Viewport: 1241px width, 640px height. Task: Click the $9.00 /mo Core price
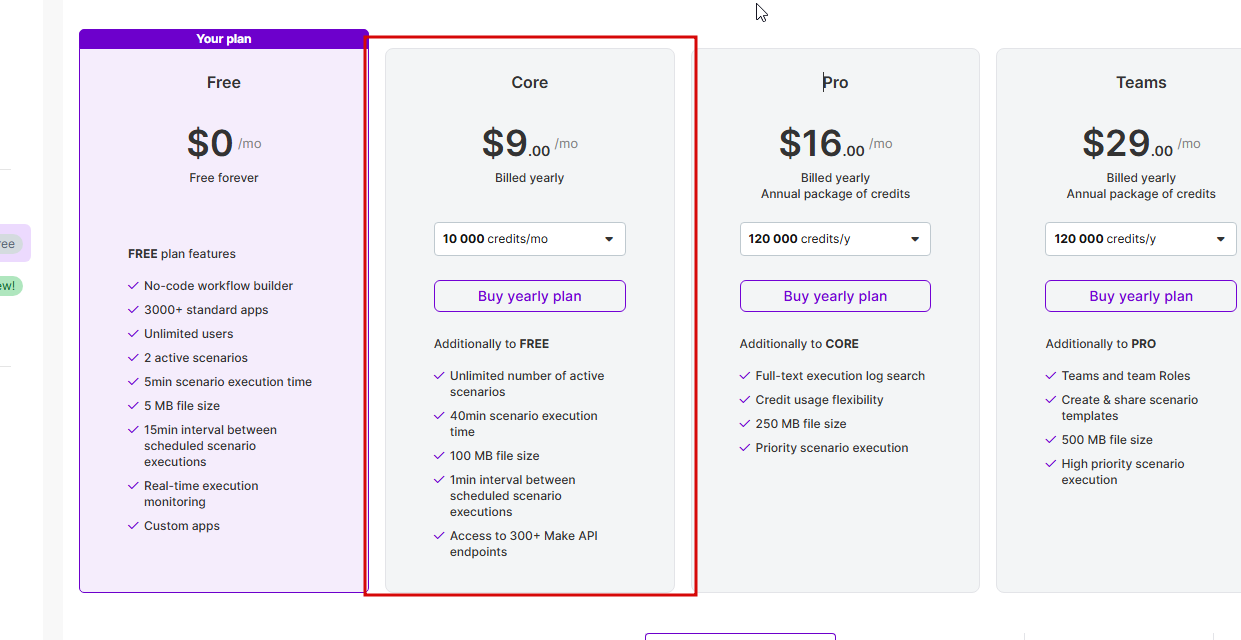pyautogui.click(x=529, y=144)
